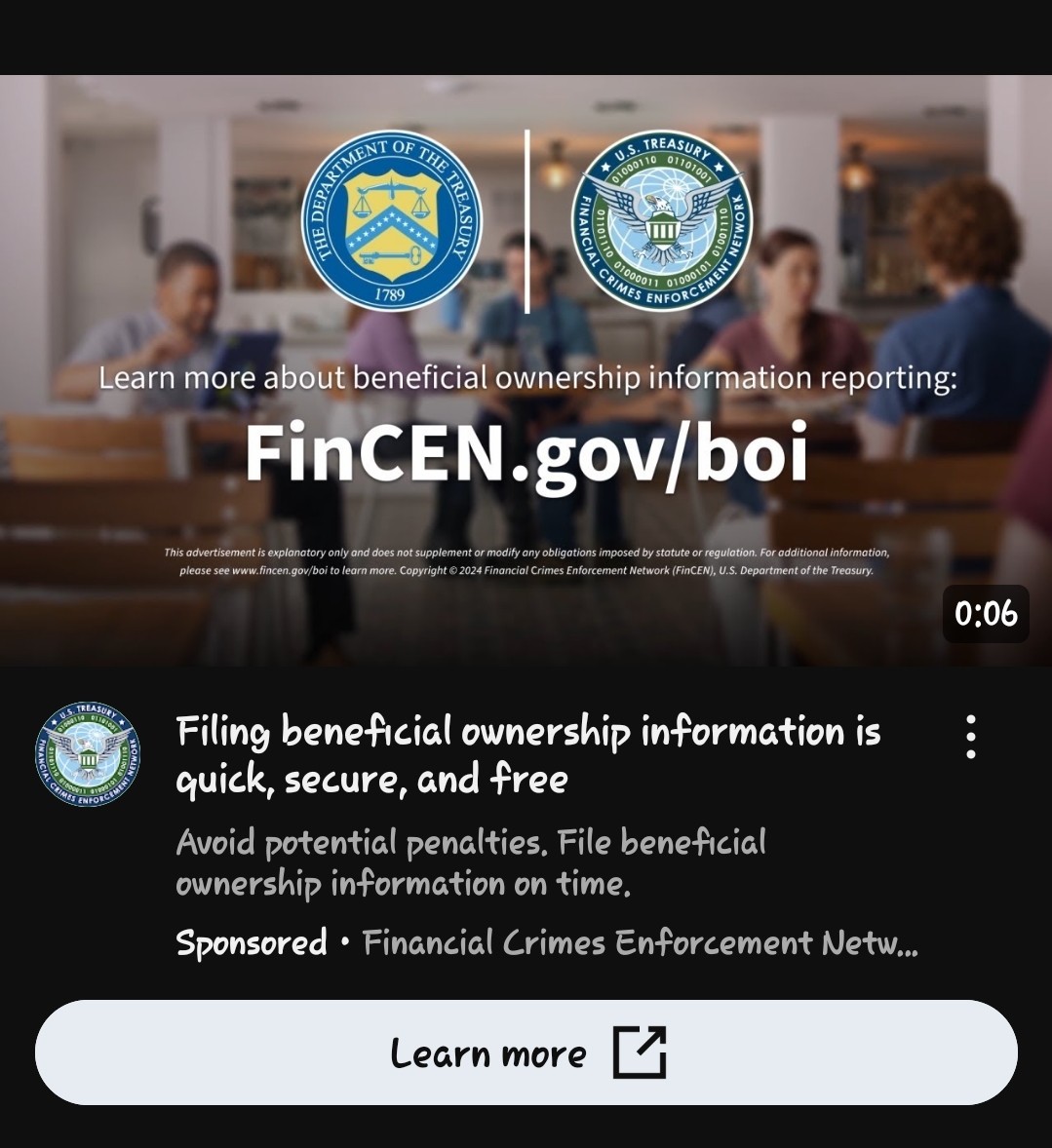Open the 'Filing beneficial ownership information' ad title
1052x1148 pixels.
(528, 755)
